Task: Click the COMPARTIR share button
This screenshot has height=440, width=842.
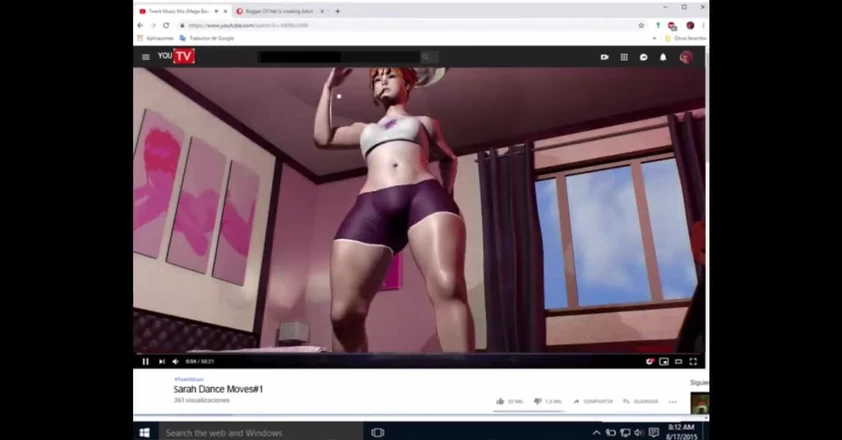Action: [x=593, y=401]
